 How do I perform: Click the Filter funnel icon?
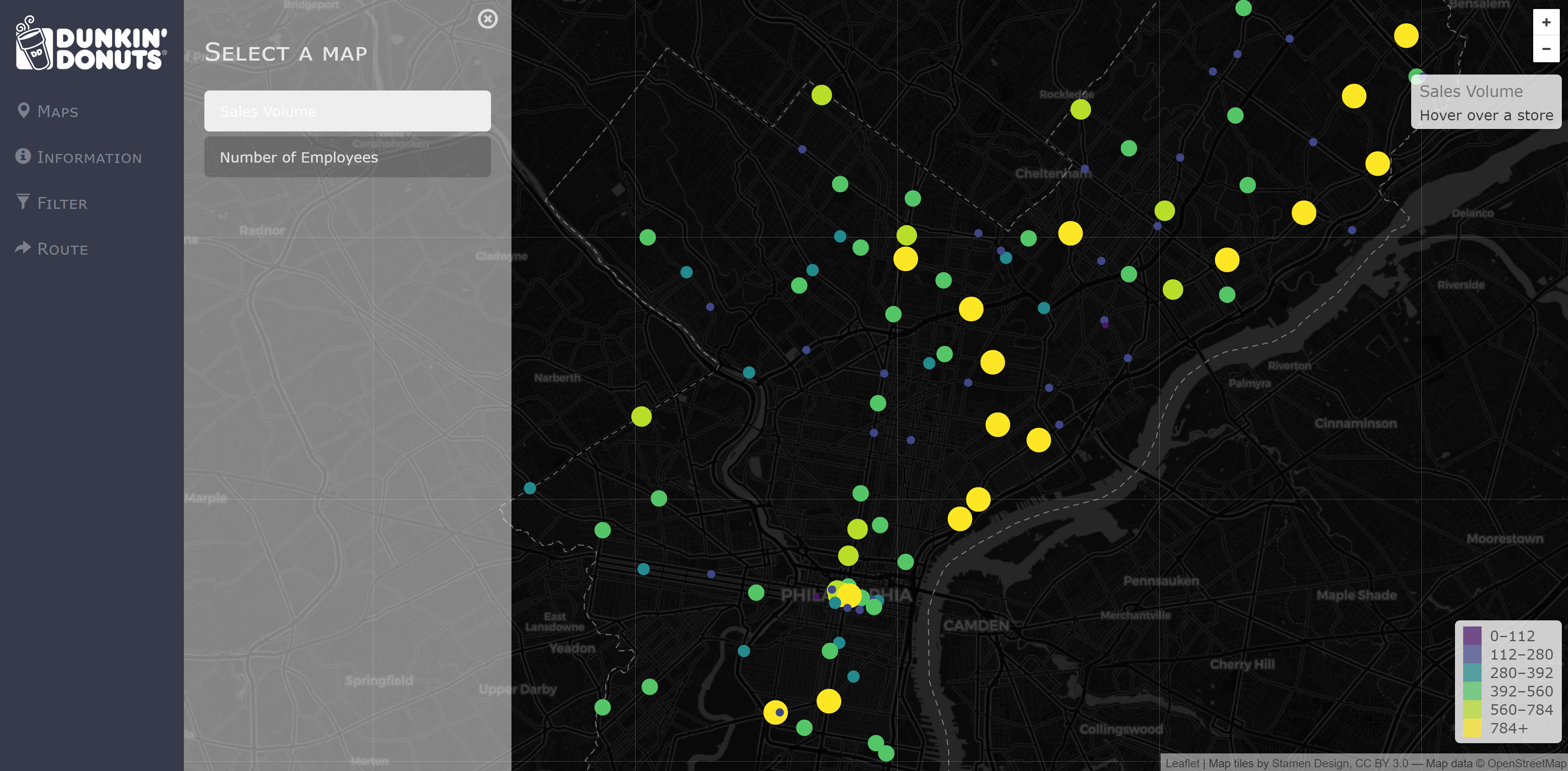point(23,201)
